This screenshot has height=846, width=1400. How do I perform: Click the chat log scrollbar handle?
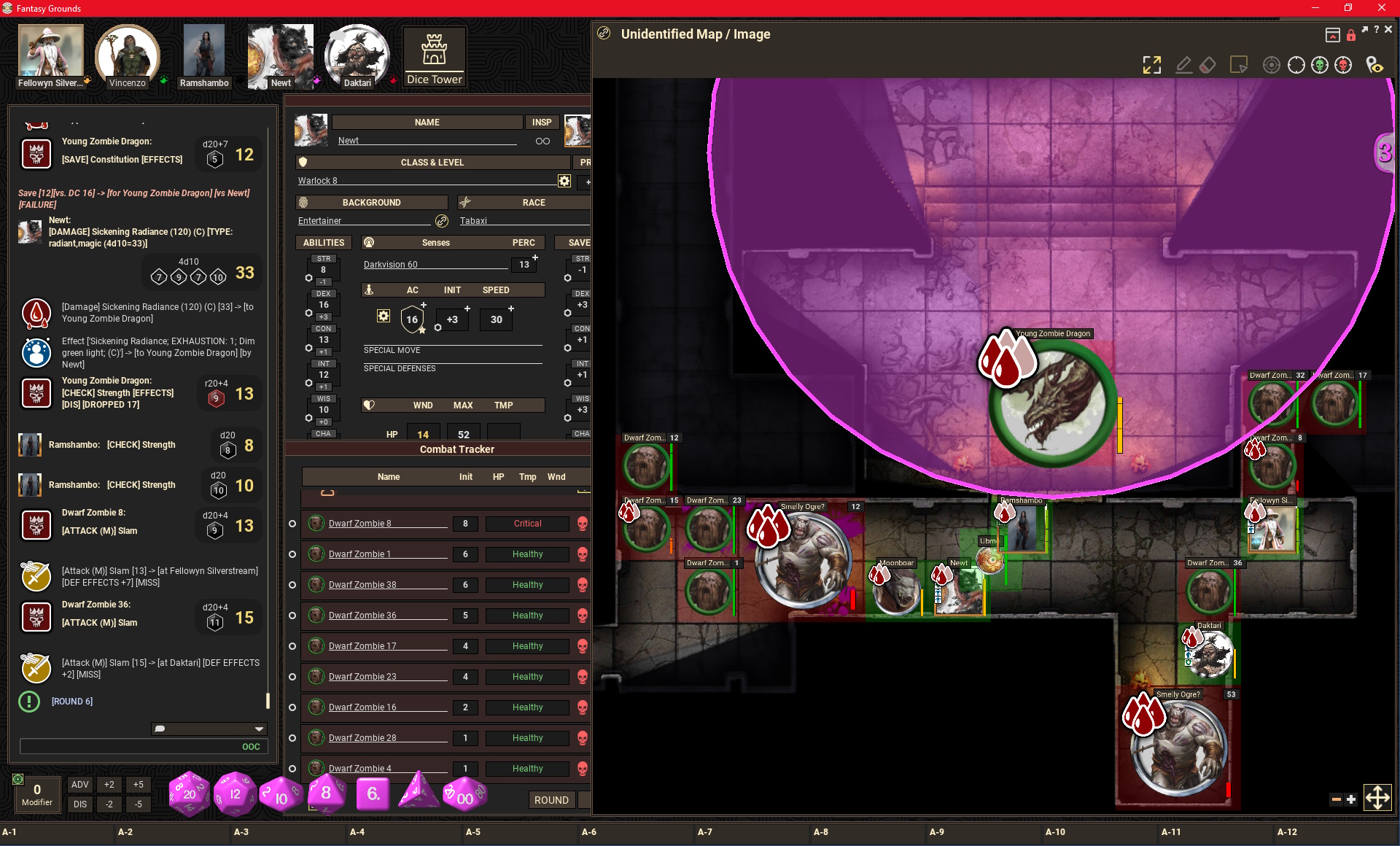click(x=268, y=701)
